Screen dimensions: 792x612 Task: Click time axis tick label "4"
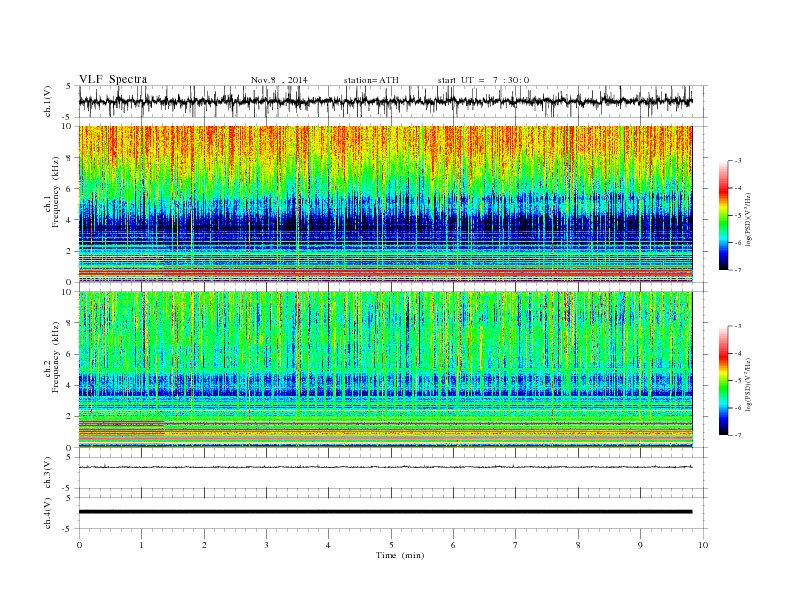click(328, 545)
